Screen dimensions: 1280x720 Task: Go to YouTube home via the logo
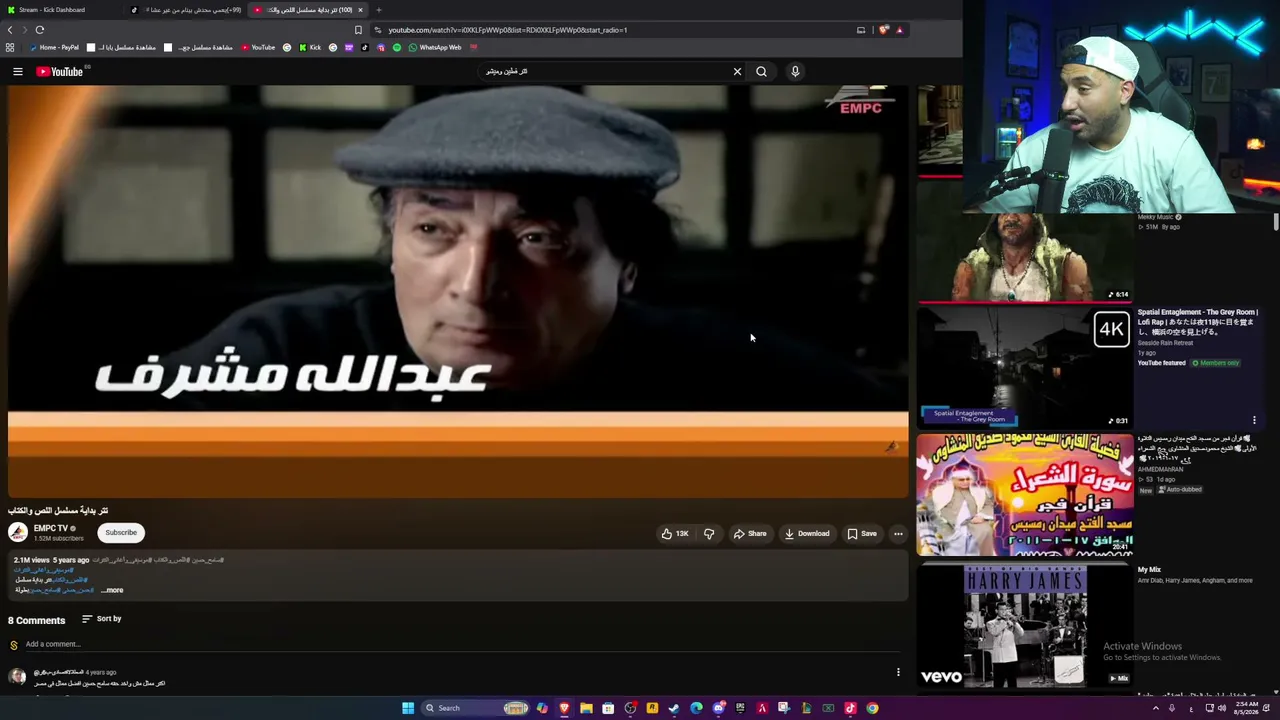click(x=60, y=71)
